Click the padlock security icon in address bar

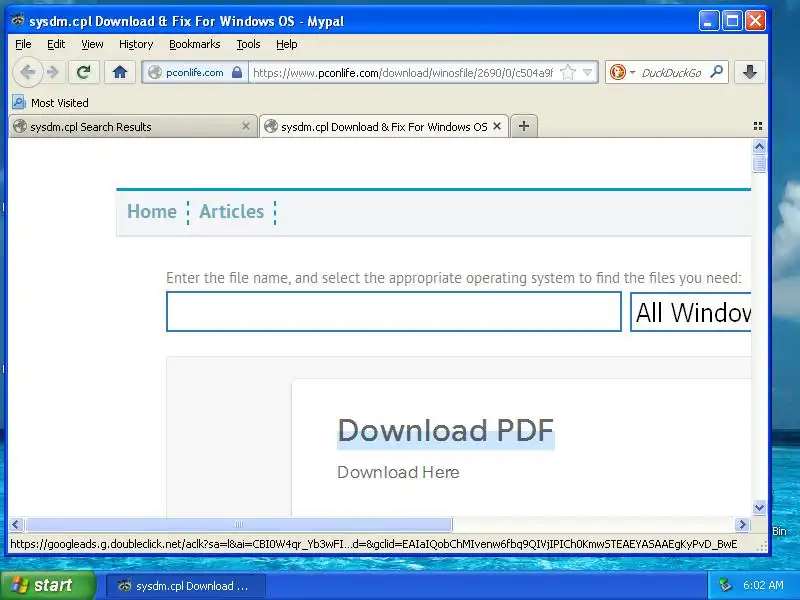[237, 72]
